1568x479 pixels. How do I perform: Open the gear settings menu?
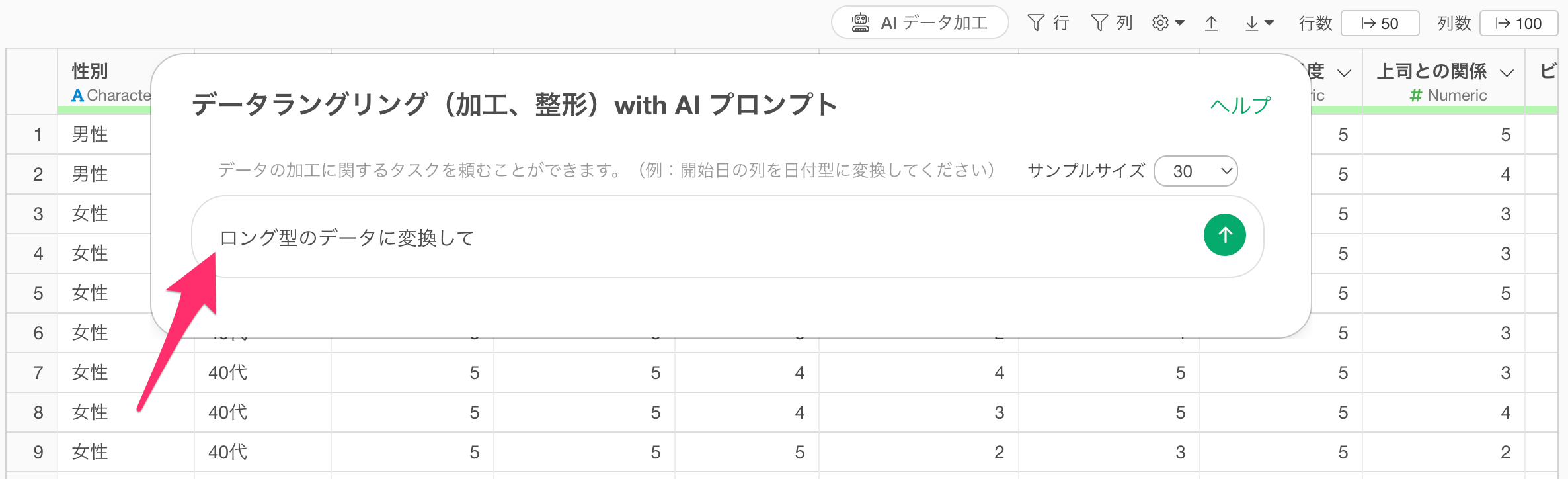click(1167, 23)
